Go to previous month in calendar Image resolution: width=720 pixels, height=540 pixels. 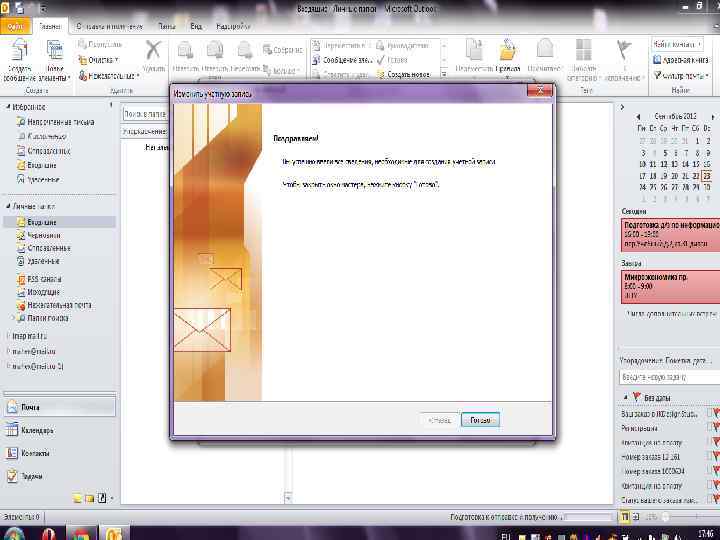coord(638,117)
